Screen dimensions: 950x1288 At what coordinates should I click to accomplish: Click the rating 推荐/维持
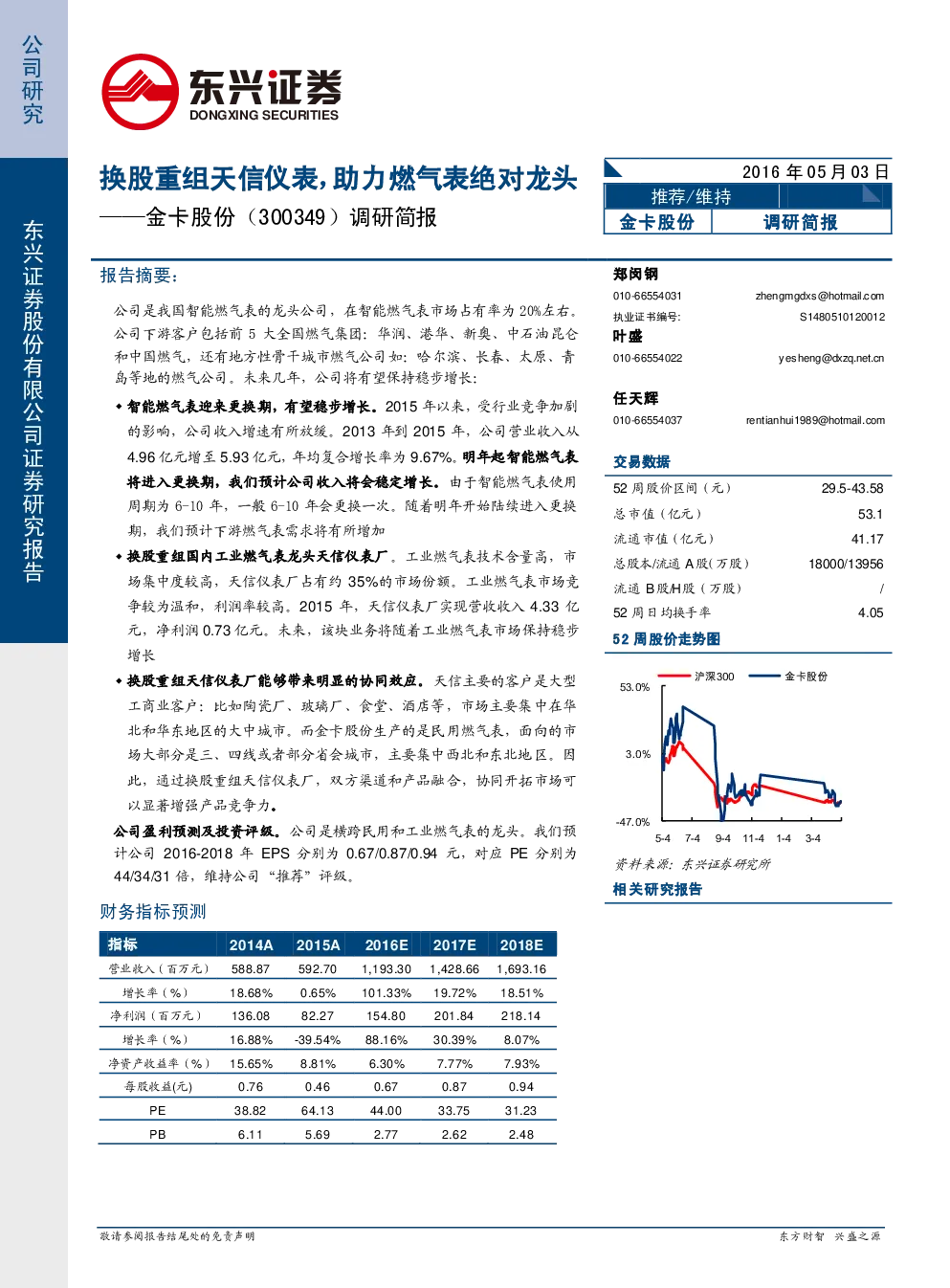pyautogui.click(x=691, y=196)
